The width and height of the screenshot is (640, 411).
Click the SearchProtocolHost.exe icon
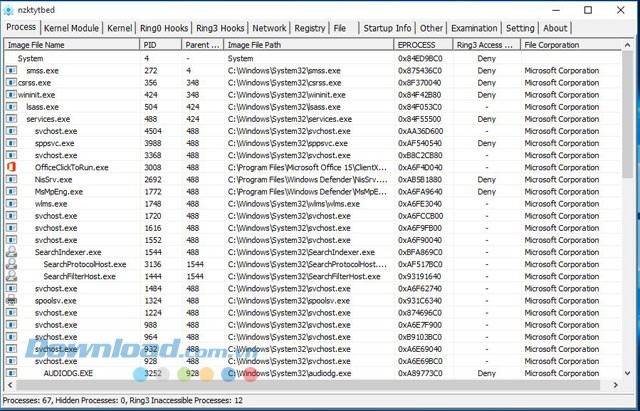[11, 264]
